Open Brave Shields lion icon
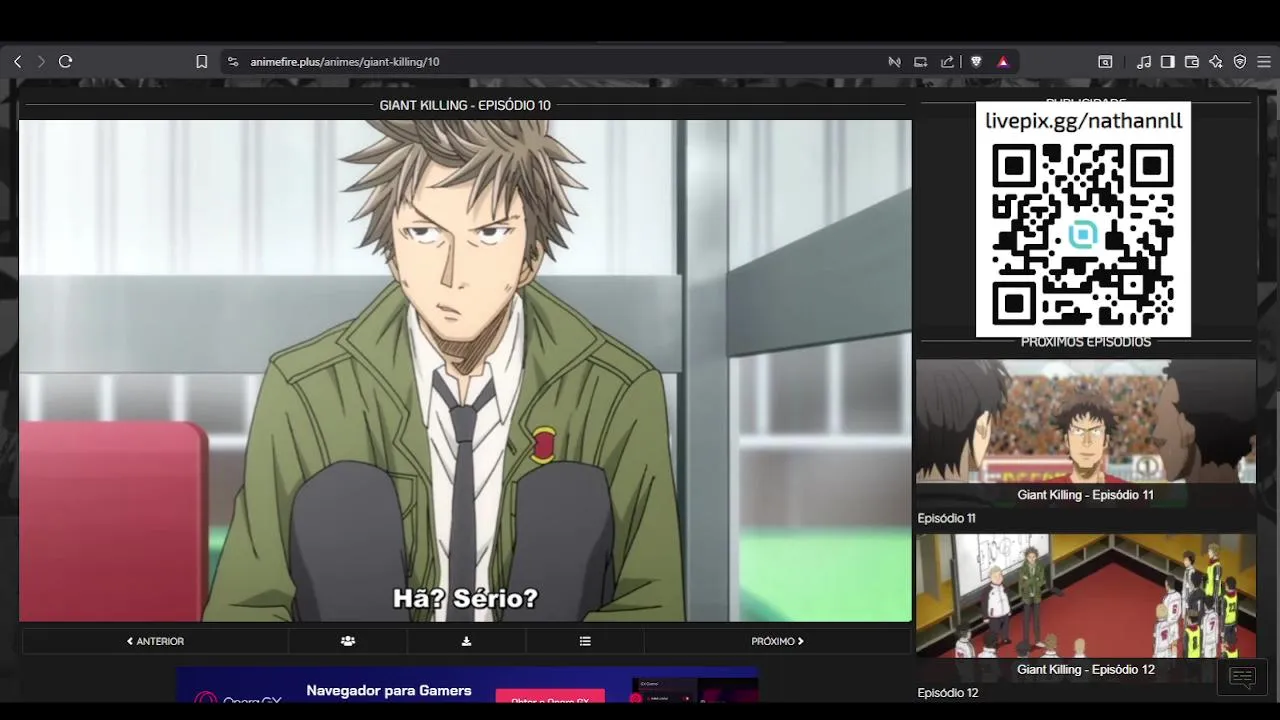1280x720 pixels. coord(976,62)
